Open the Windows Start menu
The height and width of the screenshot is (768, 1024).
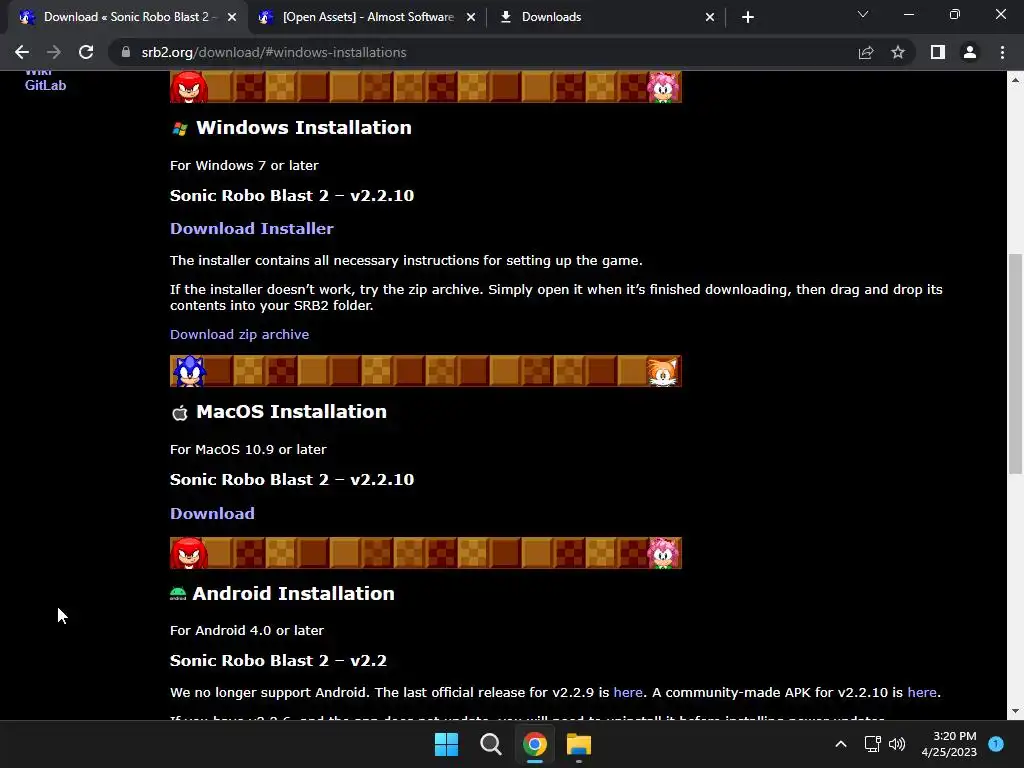(446, 744)
